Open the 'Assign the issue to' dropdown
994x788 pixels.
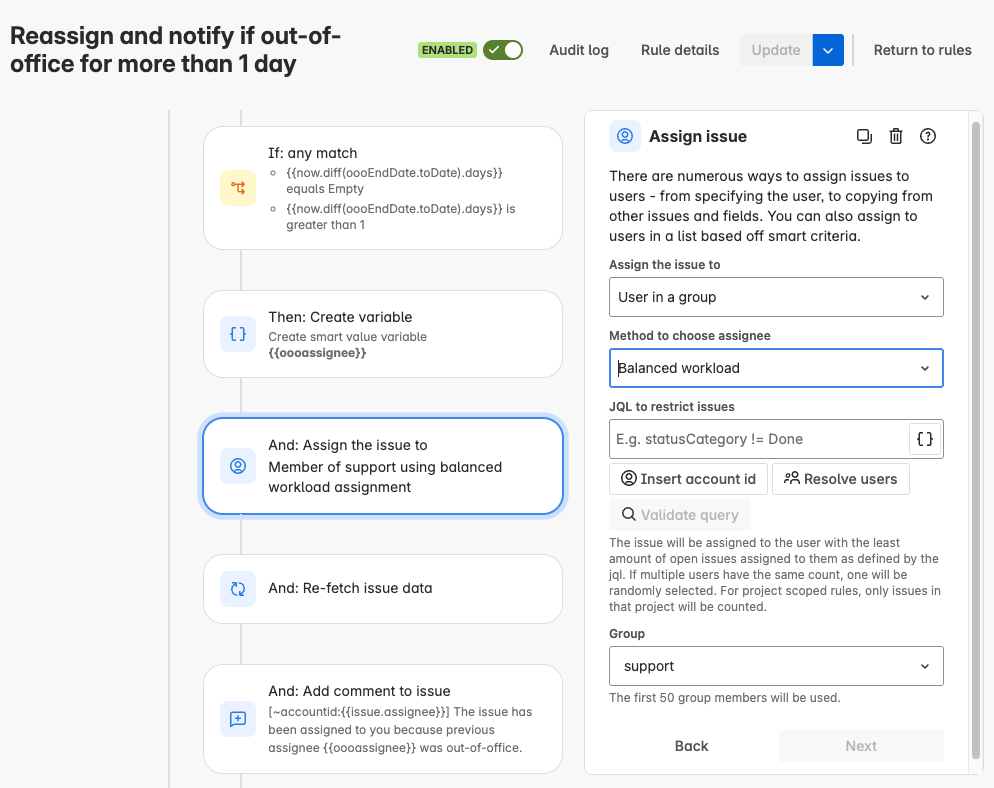pyautogui.click(x=776, y=297)
